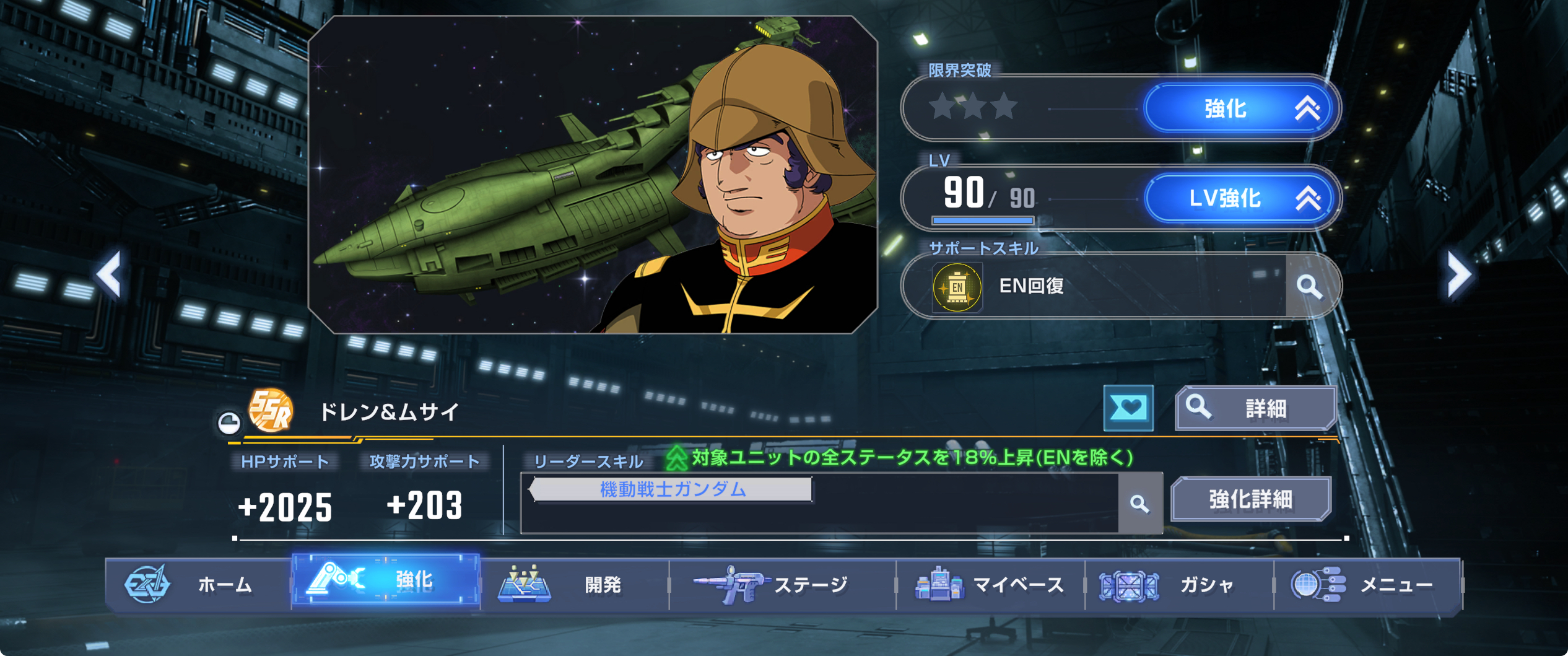Select the 強化 tab in bottom bar
Image resolution: width=1568 pixels, height=656 pixels.
tap(386, 580)
